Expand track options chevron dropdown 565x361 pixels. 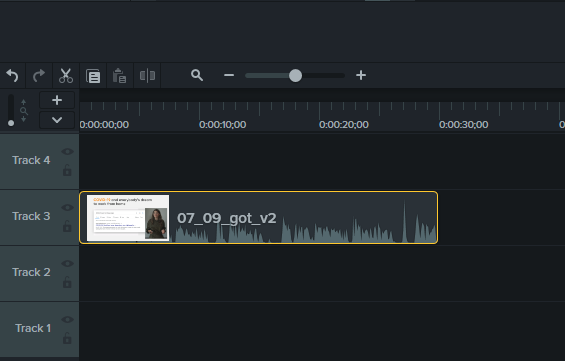(57, 120)
